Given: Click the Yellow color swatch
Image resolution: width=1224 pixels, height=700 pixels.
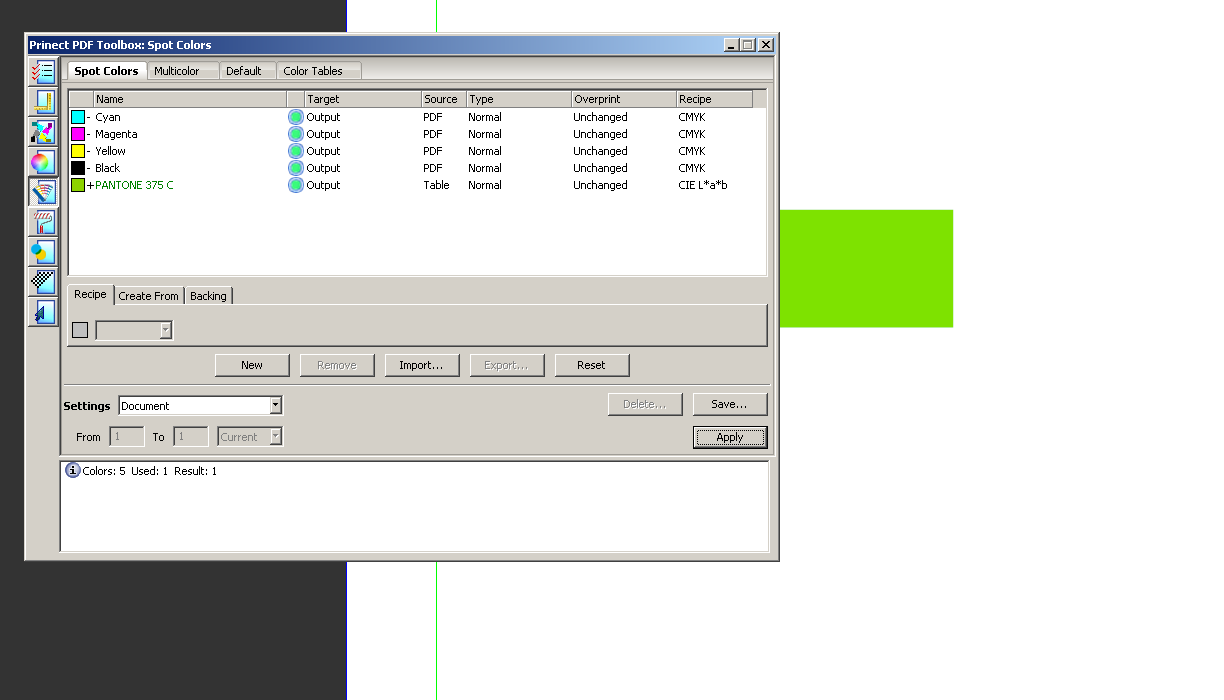Looking at the screenshot, I should [x=78, y=151].
